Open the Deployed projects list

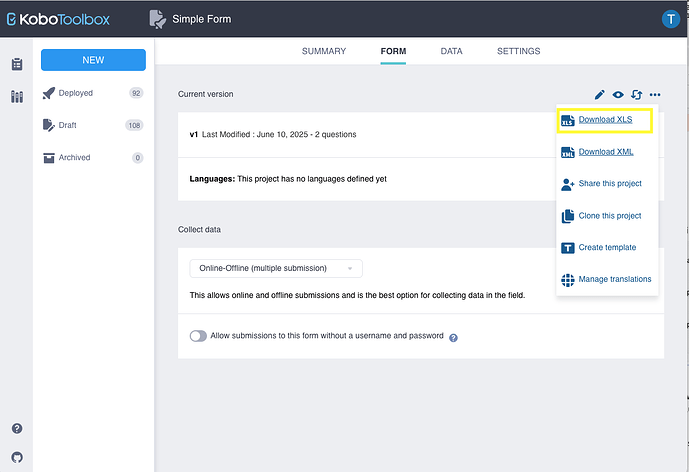[76, 93]
